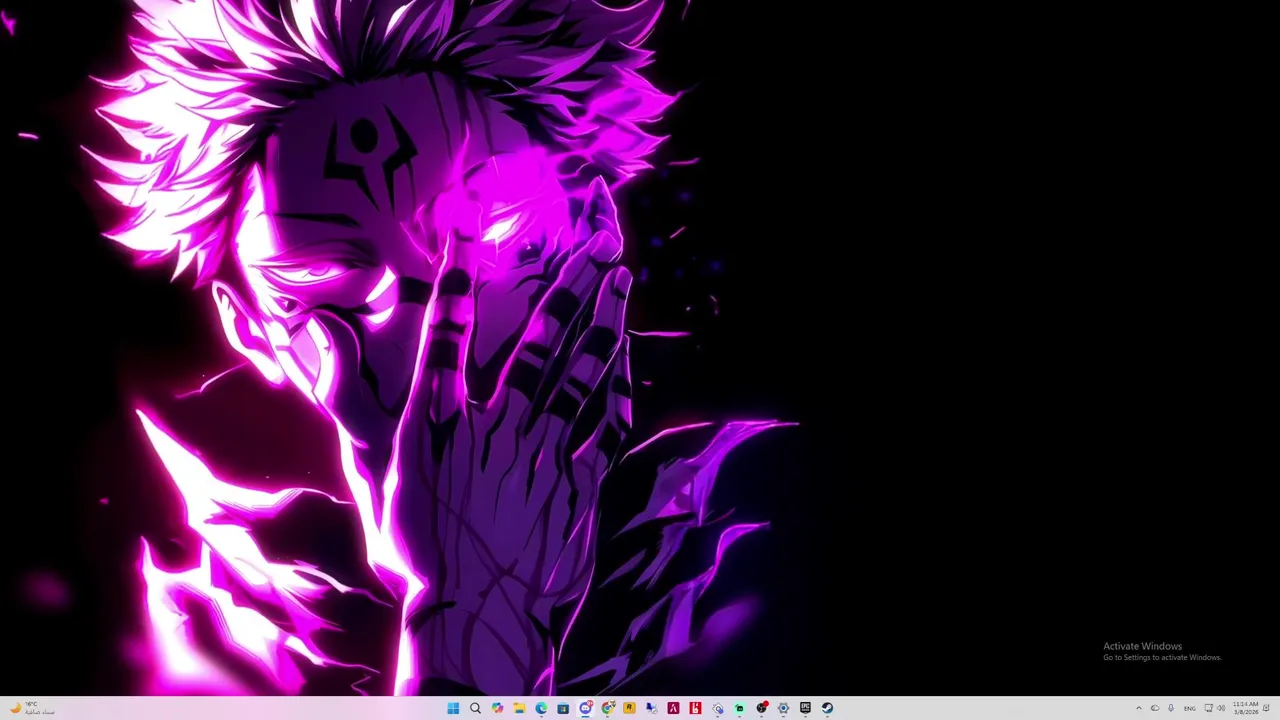
Task: Open the red Adobe app icon
Action: click(x=673, y=708)
